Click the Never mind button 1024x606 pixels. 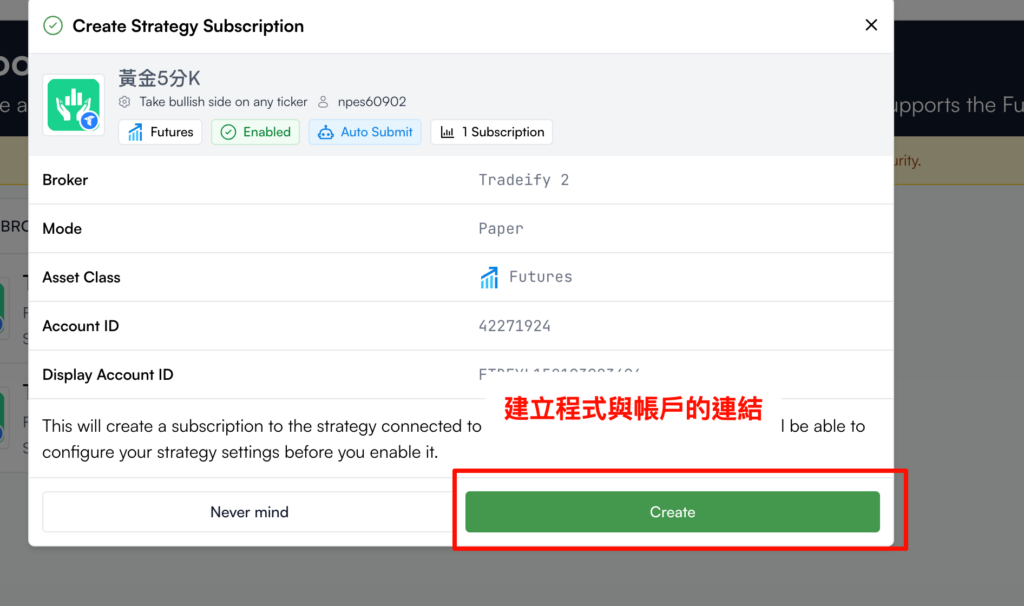click(x=249, y=512)
